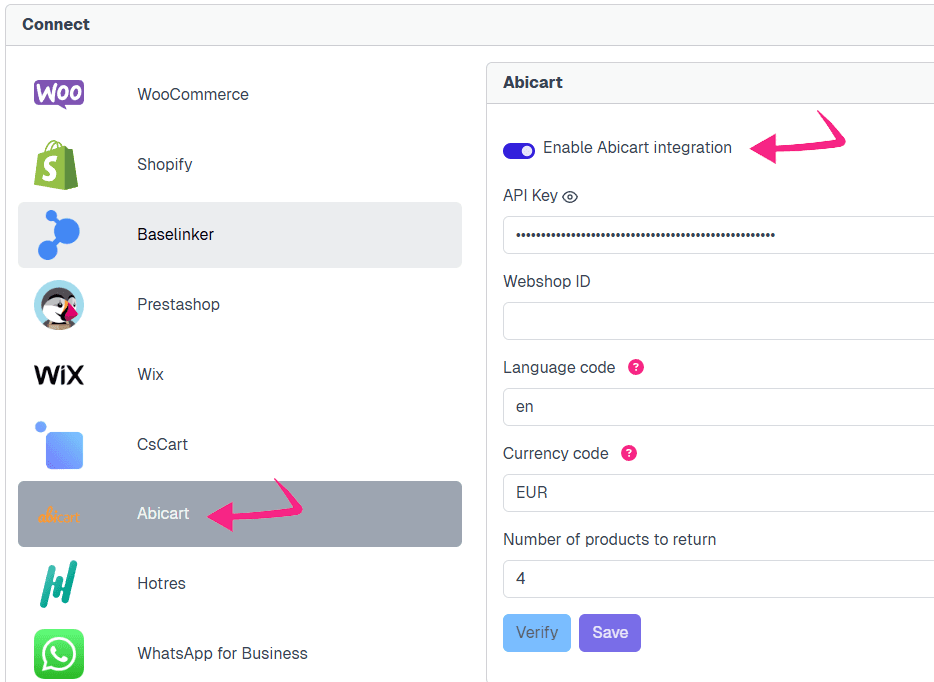Click the WhatsApp for Business icon
Image resolution: width=934 pixels, height=682 pixels.
pyautogui.click(x=59, y=654)
